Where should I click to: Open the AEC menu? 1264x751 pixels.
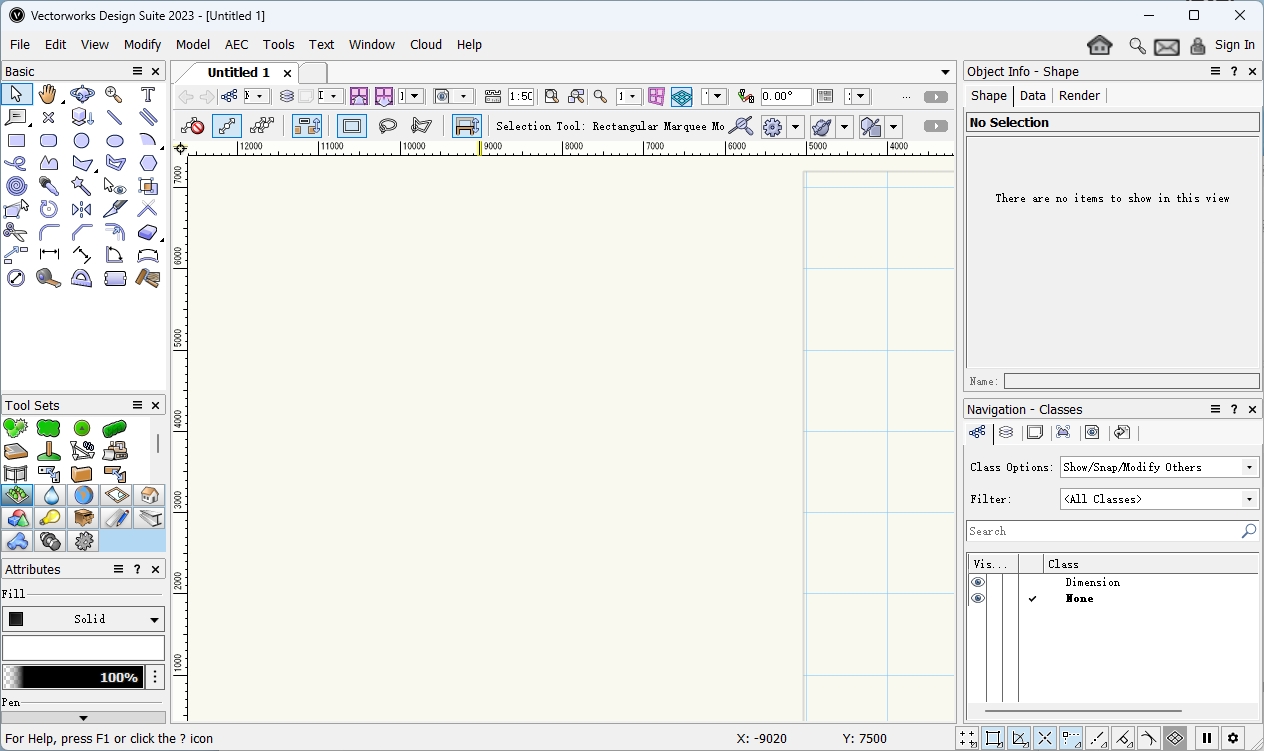[236, 45]
